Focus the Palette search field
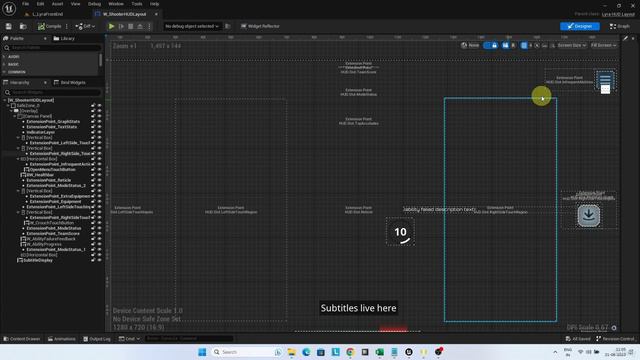The image size is (640, 360). pos(51,48)
